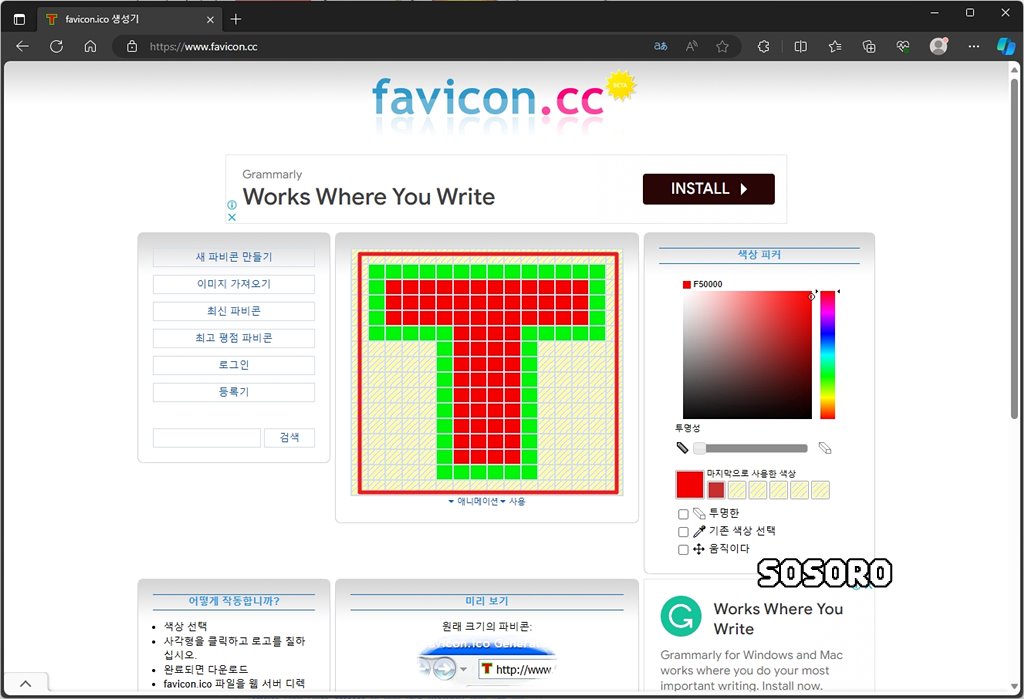
Task: Click the Grammarly logo in side ad
Action: tap(680, 616)
